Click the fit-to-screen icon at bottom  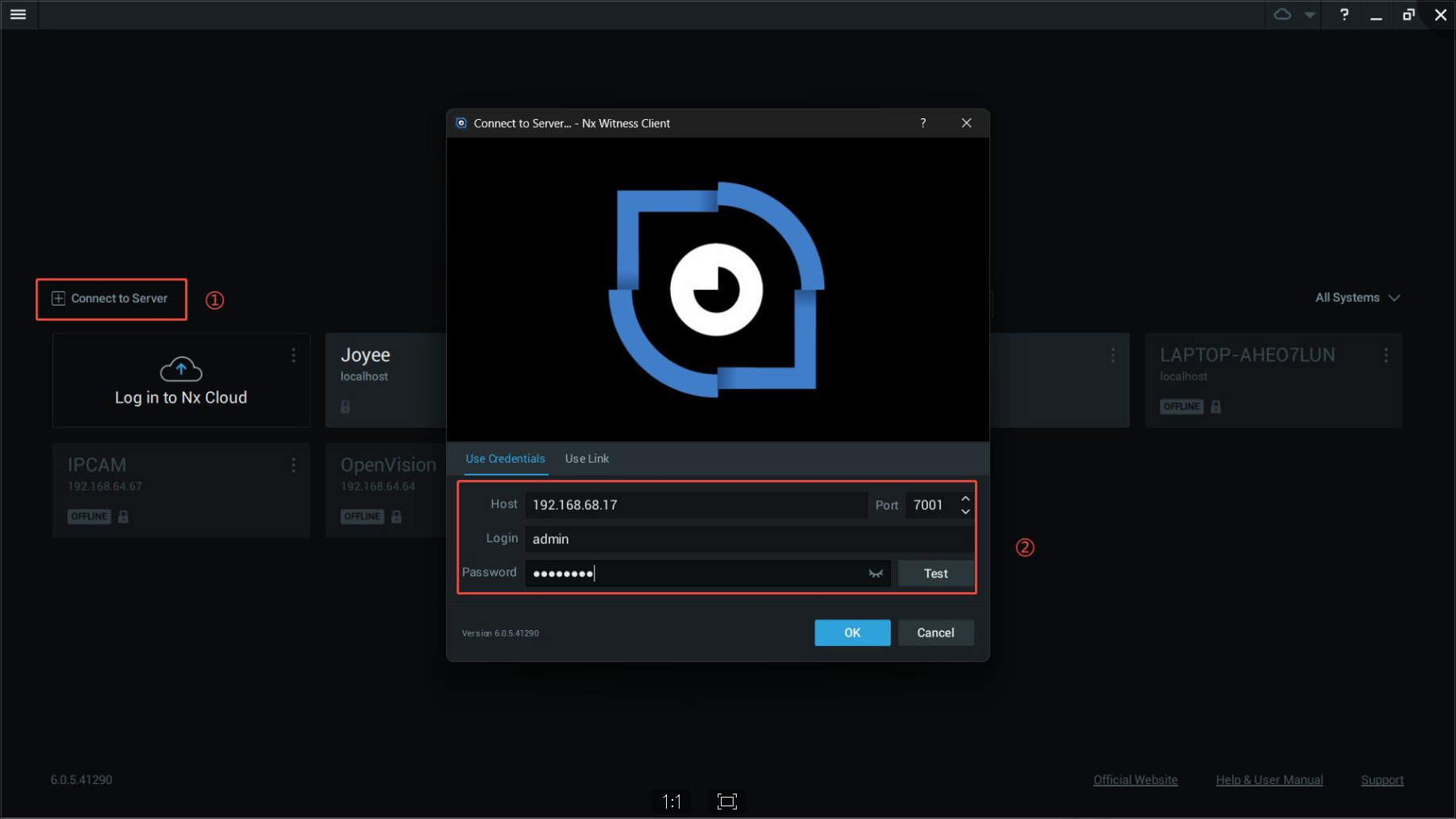[x=726, y=802]
